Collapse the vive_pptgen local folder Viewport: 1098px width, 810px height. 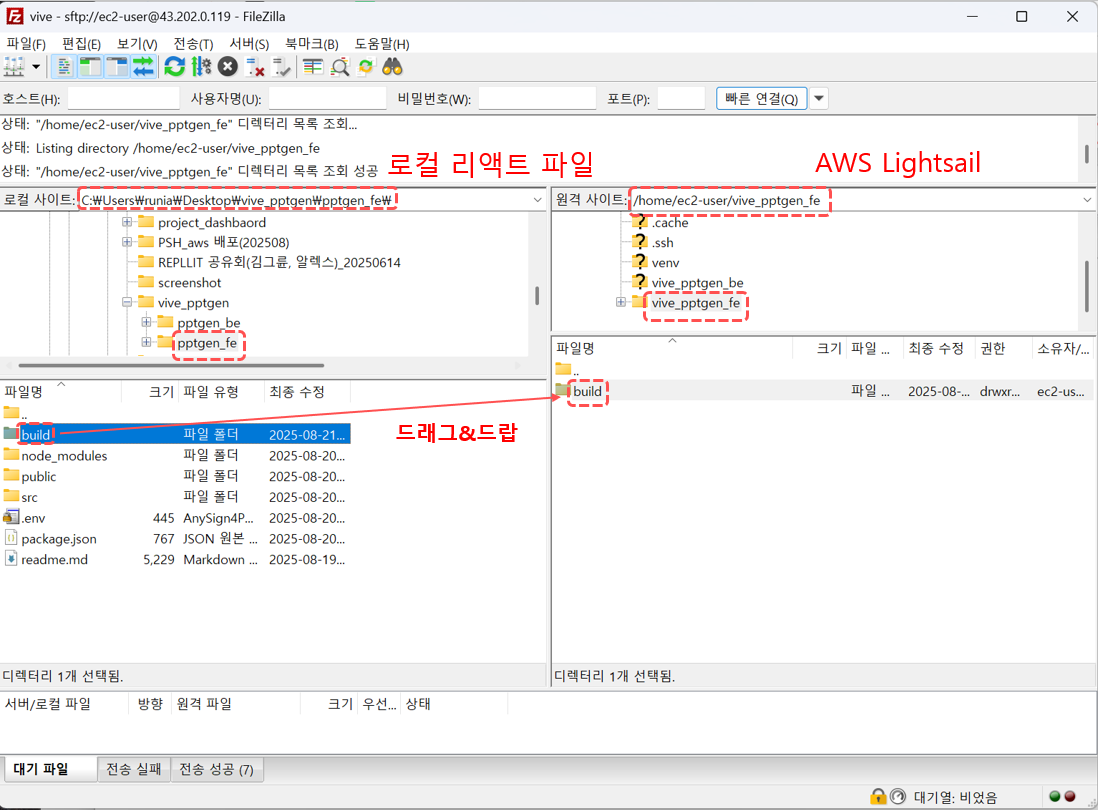tap(127, 302)
